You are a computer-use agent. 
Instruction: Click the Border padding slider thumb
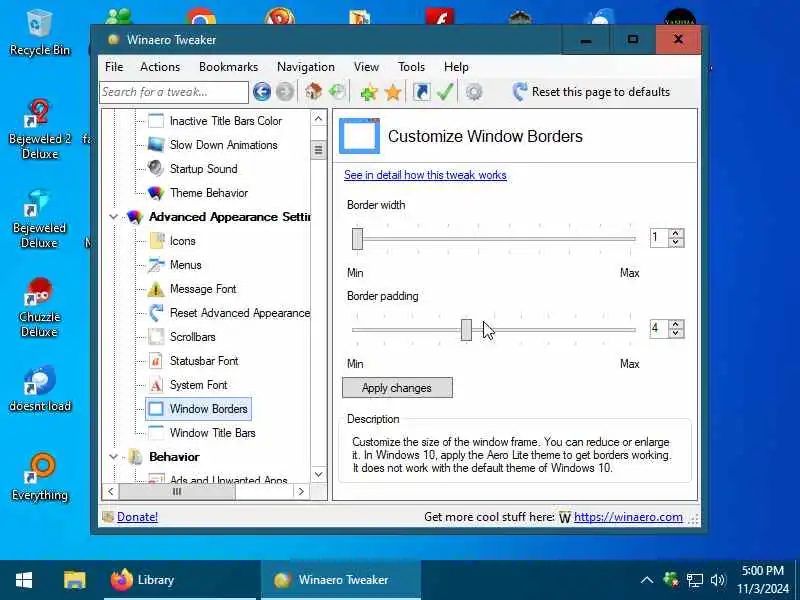(x=466, y=330)
